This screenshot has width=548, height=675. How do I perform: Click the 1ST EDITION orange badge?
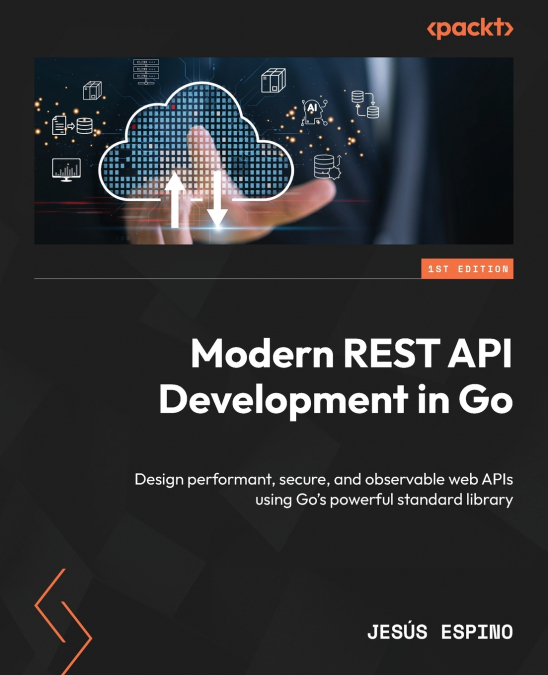[x=467, y=269]
